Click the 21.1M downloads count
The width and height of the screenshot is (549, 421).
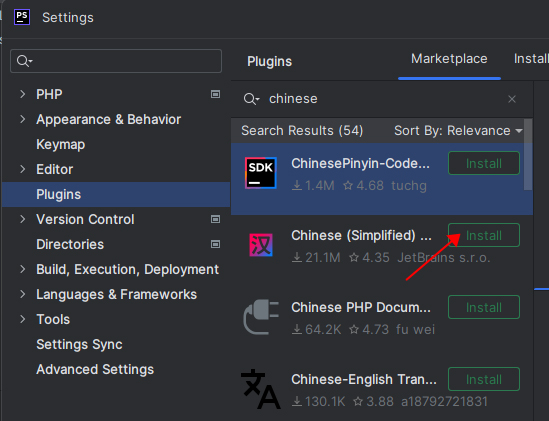point(316,258)
